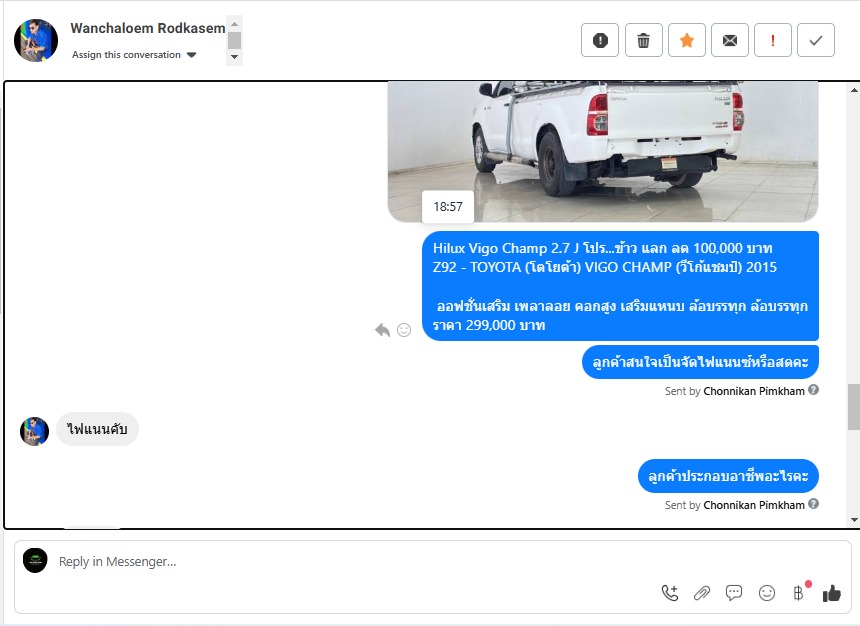Open Assign this conversation dropdown
Image resolution: width=860 pixels, height=626 pixels.
coord(134,55)
